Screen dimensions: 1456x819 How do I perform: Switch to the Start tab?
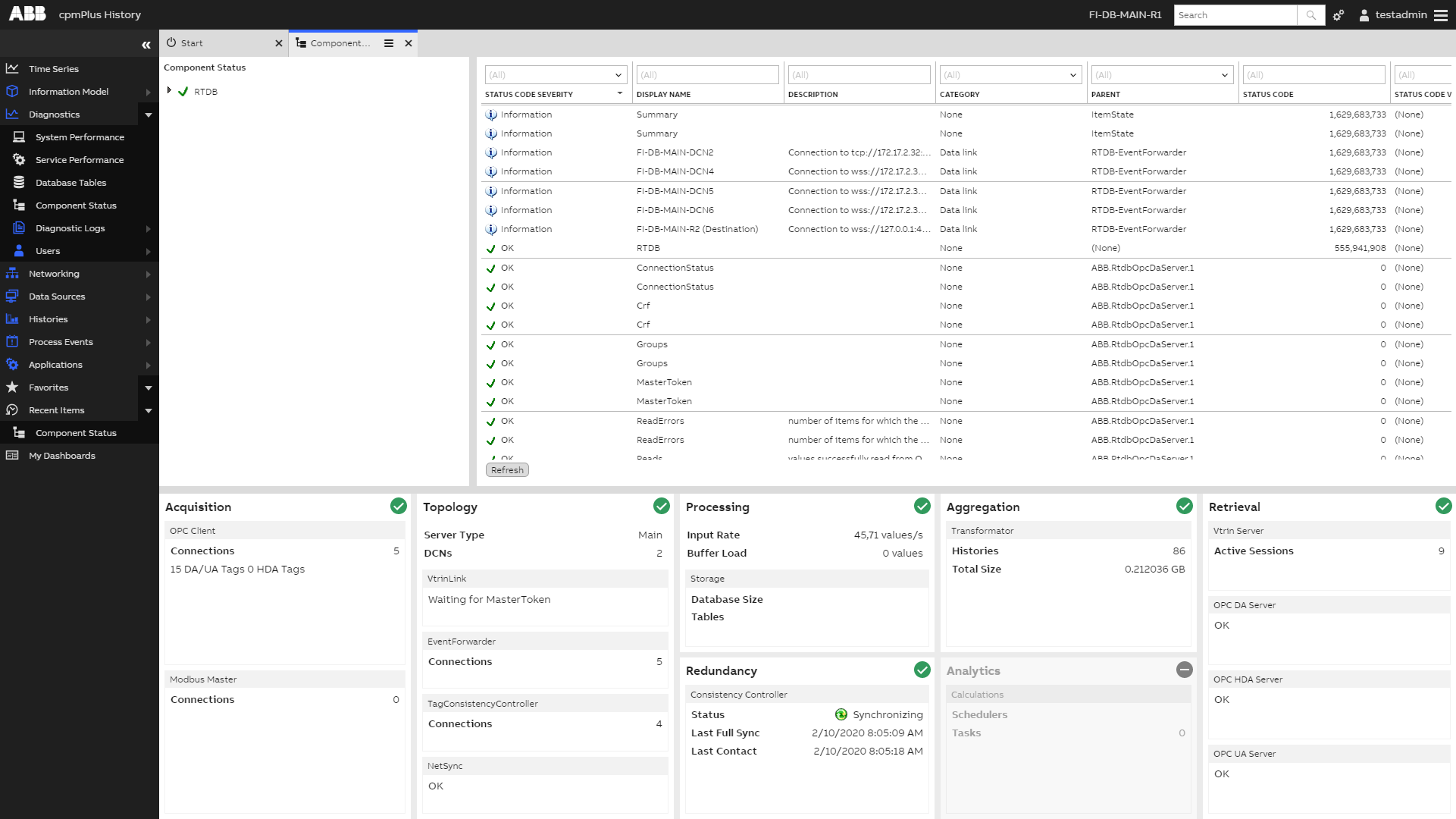192,43
